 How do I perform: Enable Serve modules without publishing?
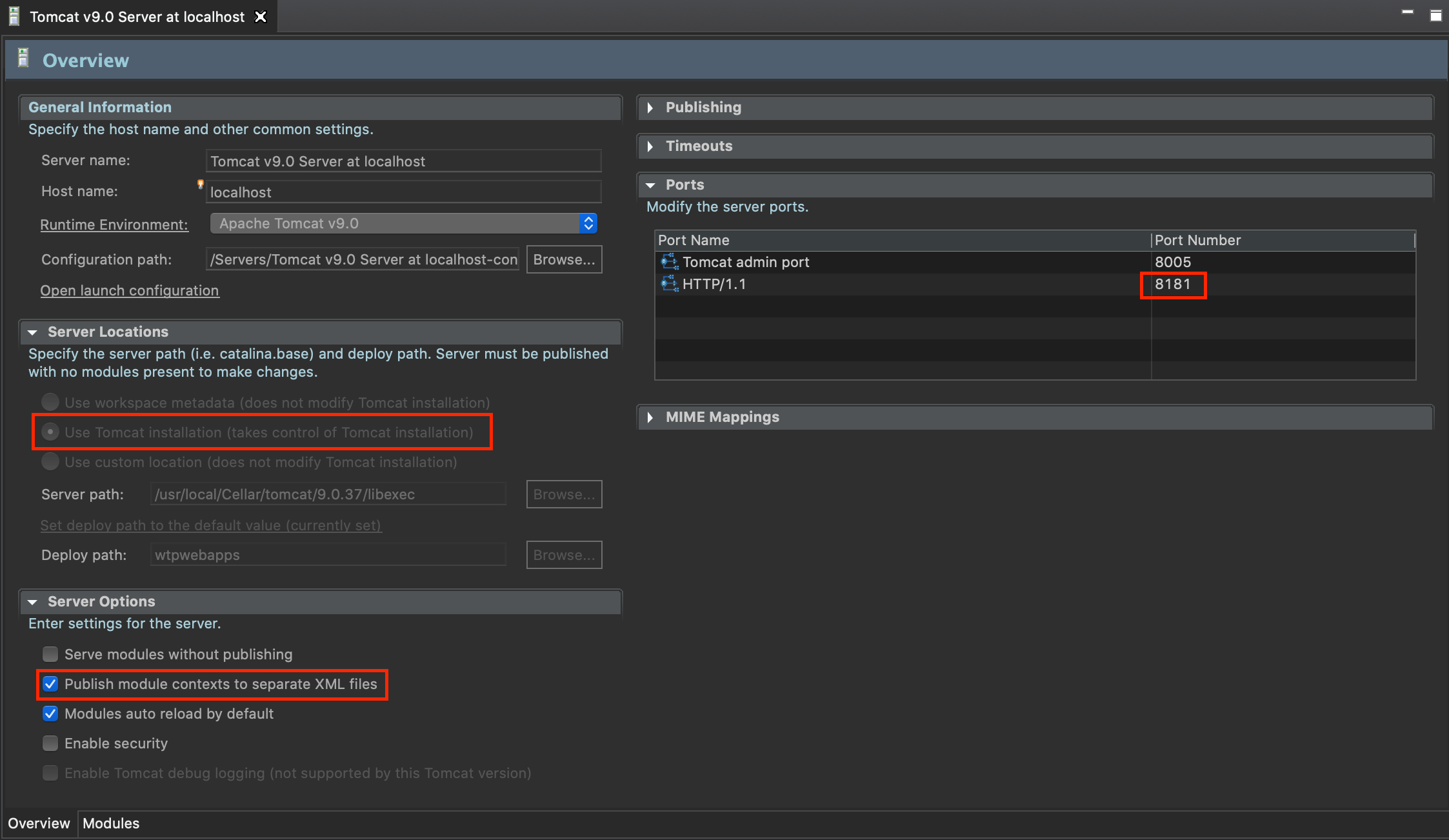coord(50,654)
